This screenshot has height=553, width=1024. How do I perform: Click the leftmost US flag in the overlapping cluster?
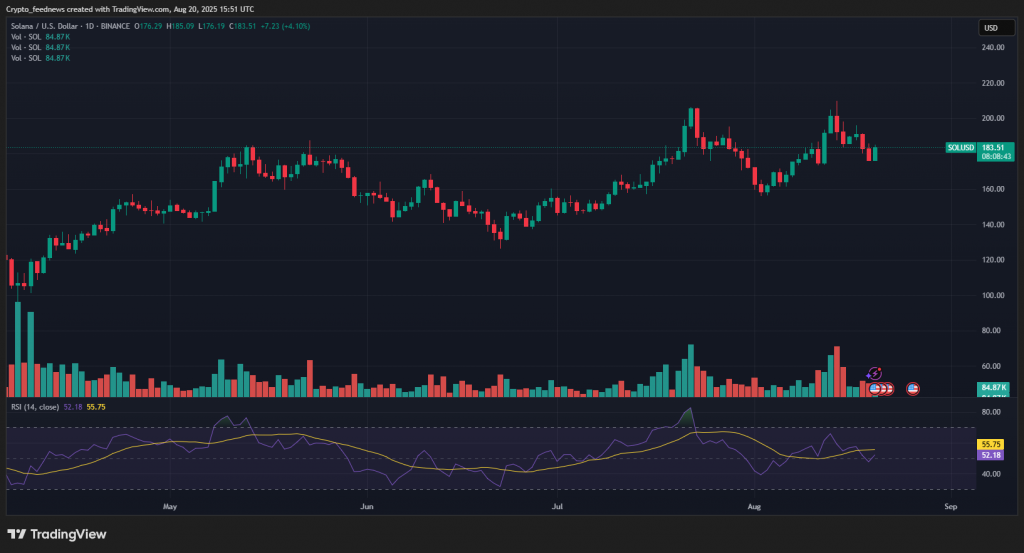coord(875,388)
